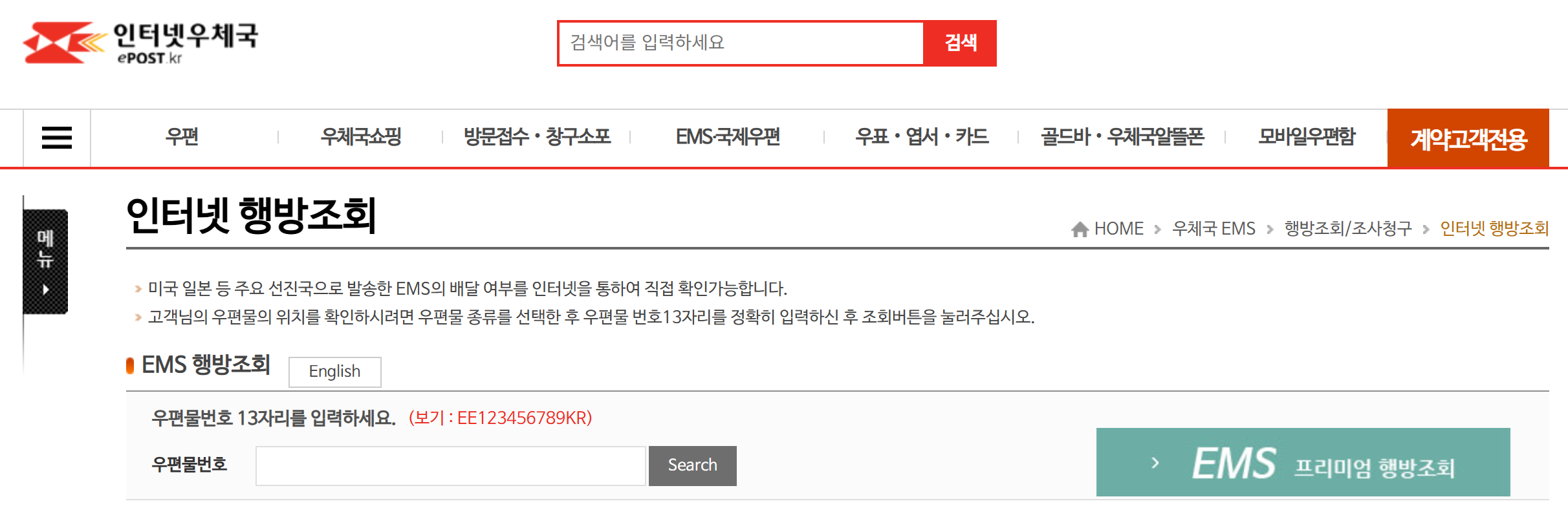The image size is (1568, 510).
Task: Switch to English tracking page
Action: 335,372
